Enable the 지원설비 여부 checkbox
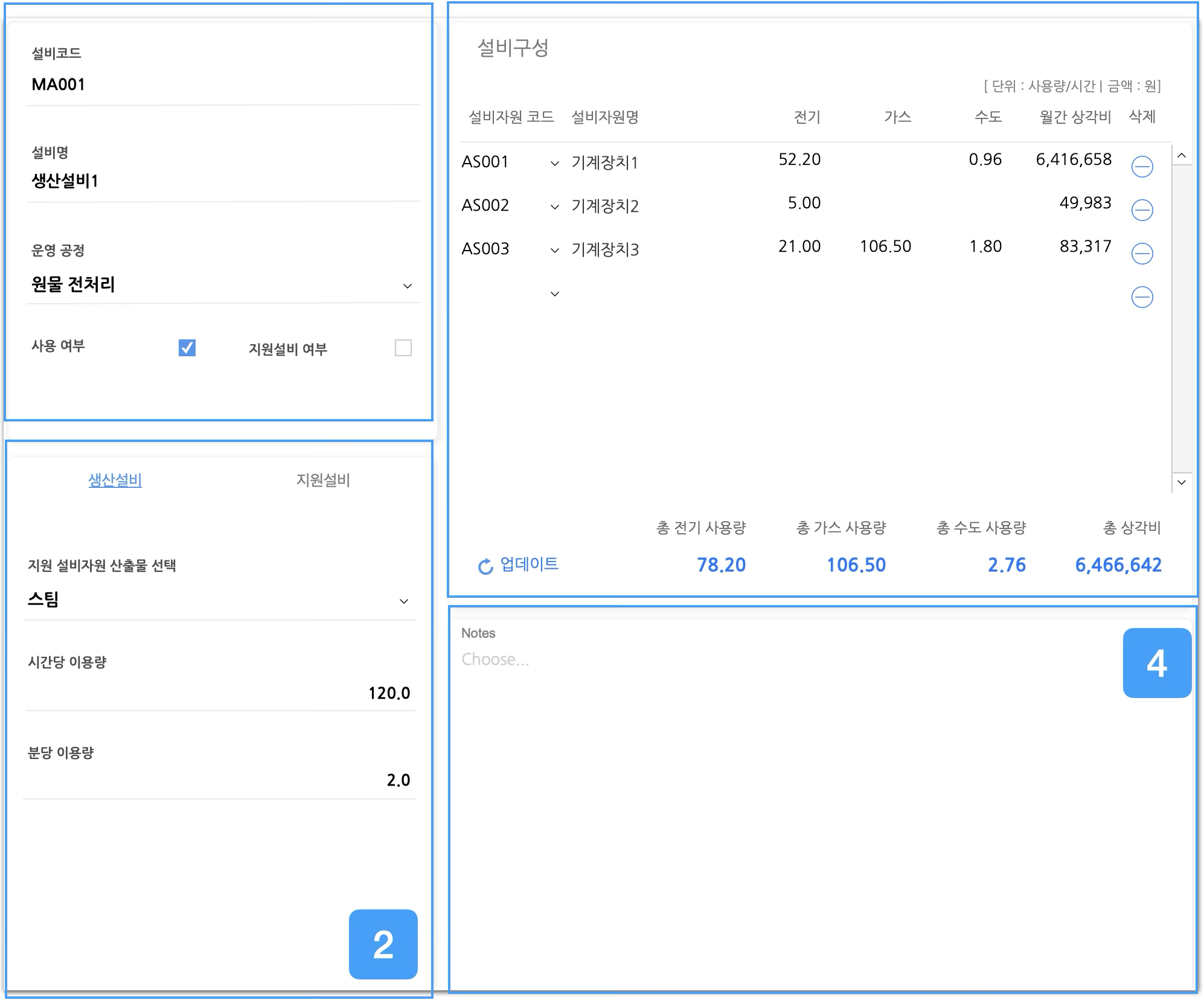The width and height of the screenshot is (1204, 1000). (403, 348)
